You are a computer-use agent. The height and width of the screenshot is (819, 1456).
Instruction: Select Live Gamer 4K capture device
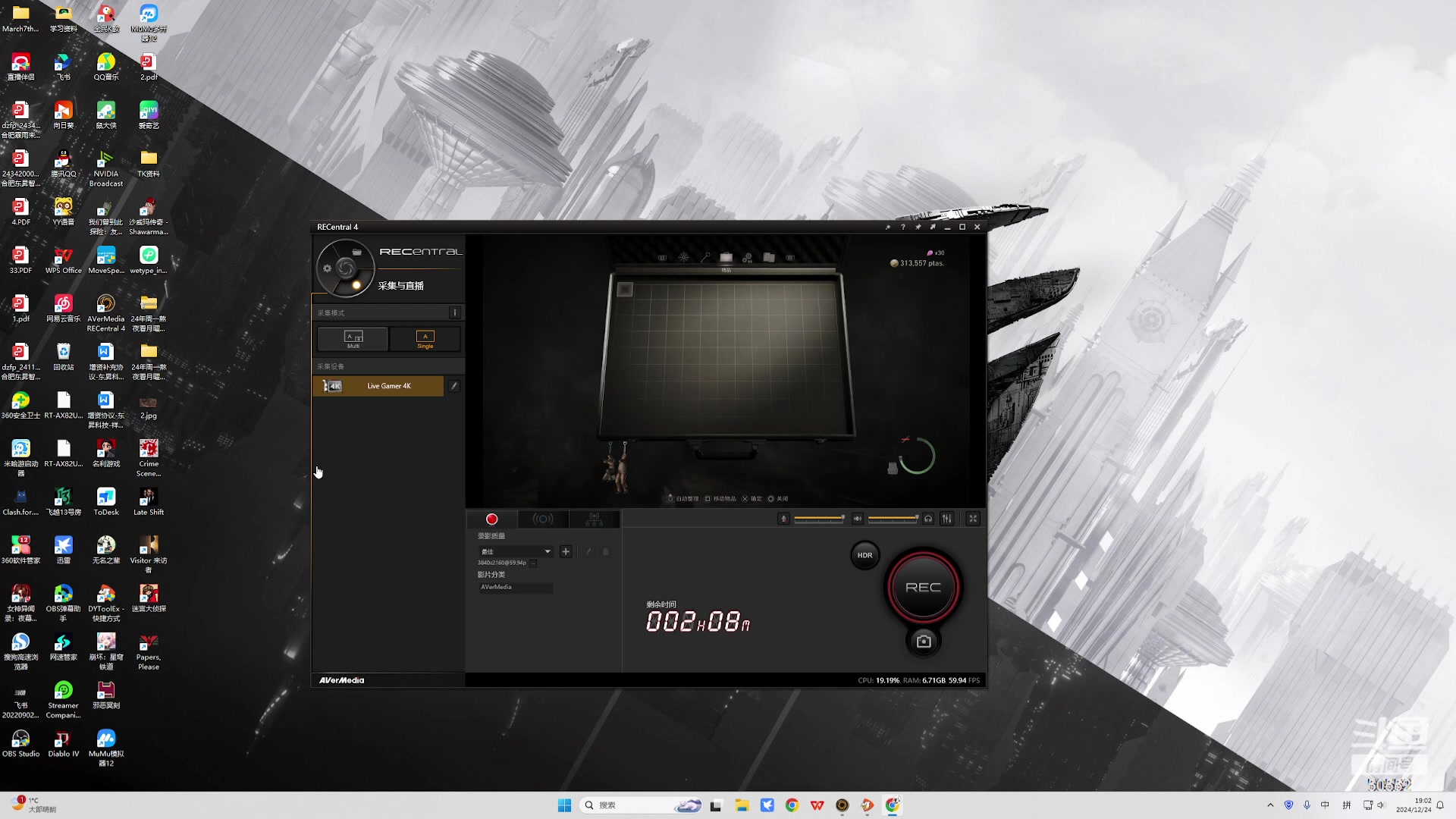pos(378,386)
